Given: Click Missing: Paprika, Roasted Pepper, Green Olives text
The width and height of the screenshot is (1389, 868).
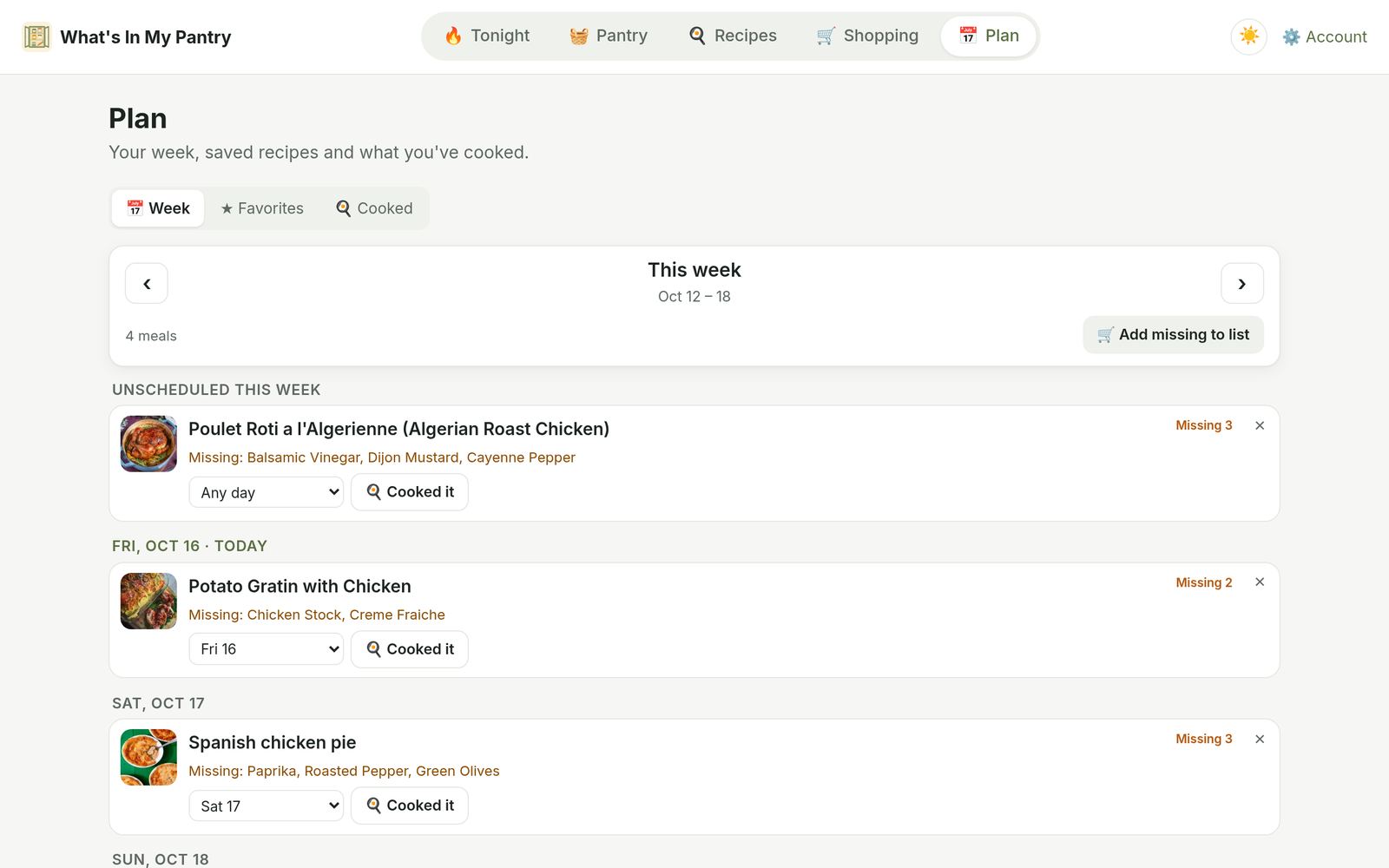Looking at the screenshot, I should pos(344,771).
